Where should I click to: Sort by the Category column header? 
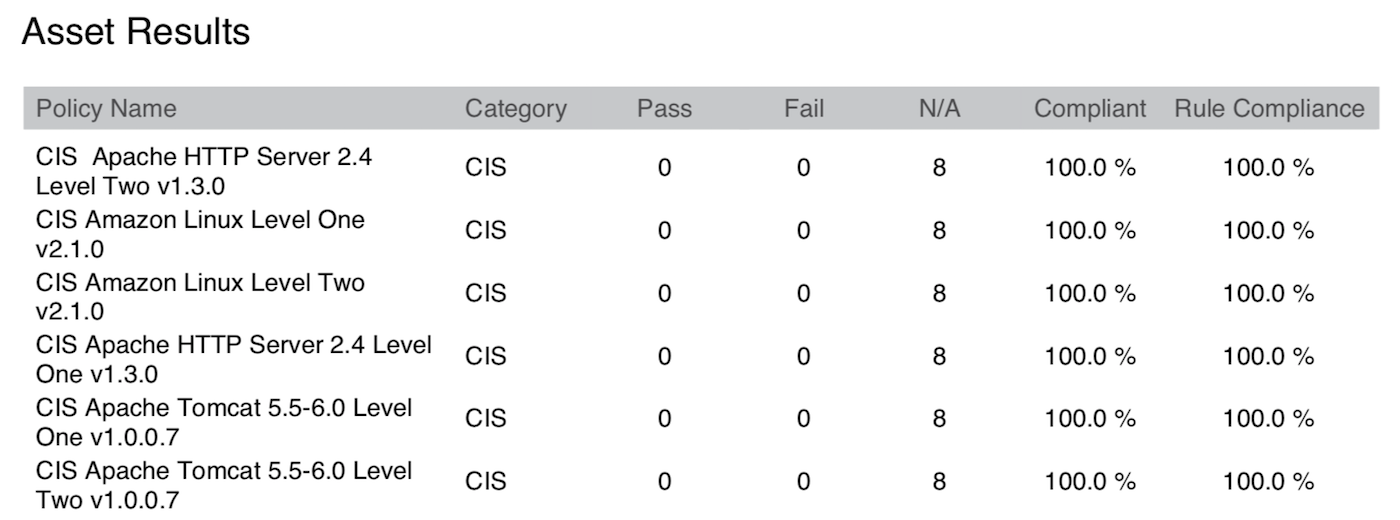[x=515, y=108]
